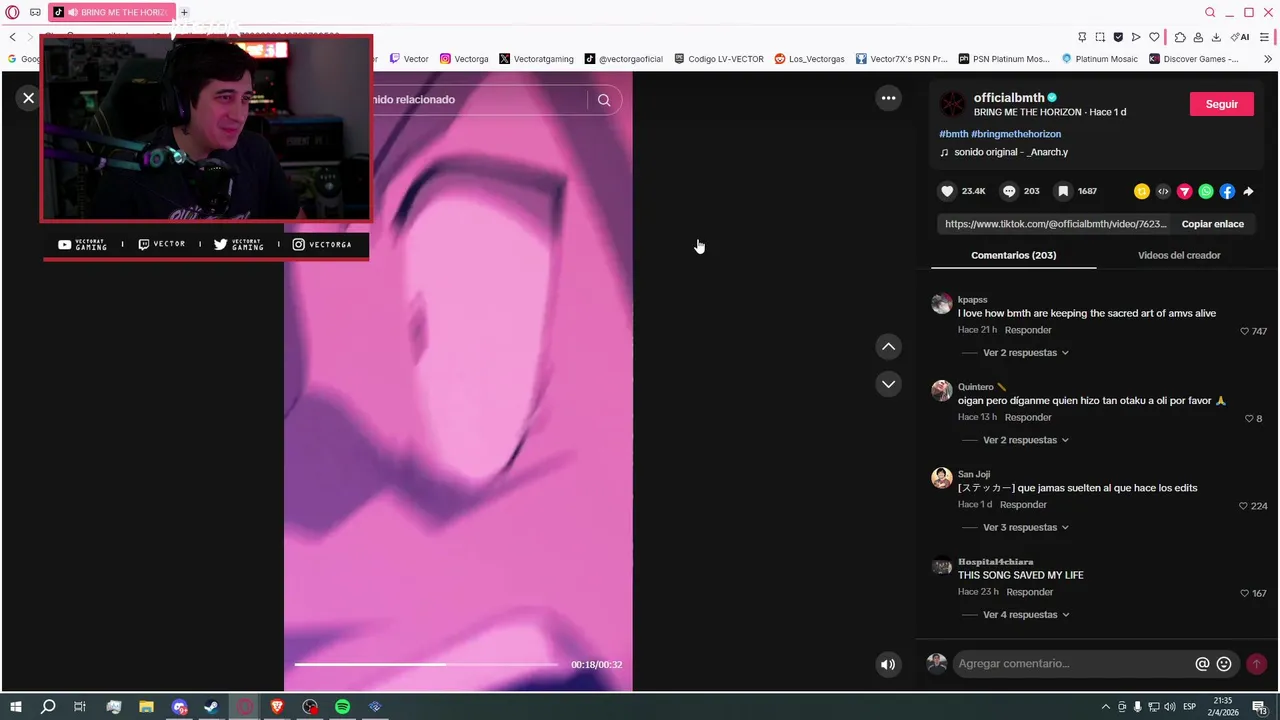The image size is (1280, 720).
Task: Like kpapss comment with 747 likes
Action: (1244, 331)
